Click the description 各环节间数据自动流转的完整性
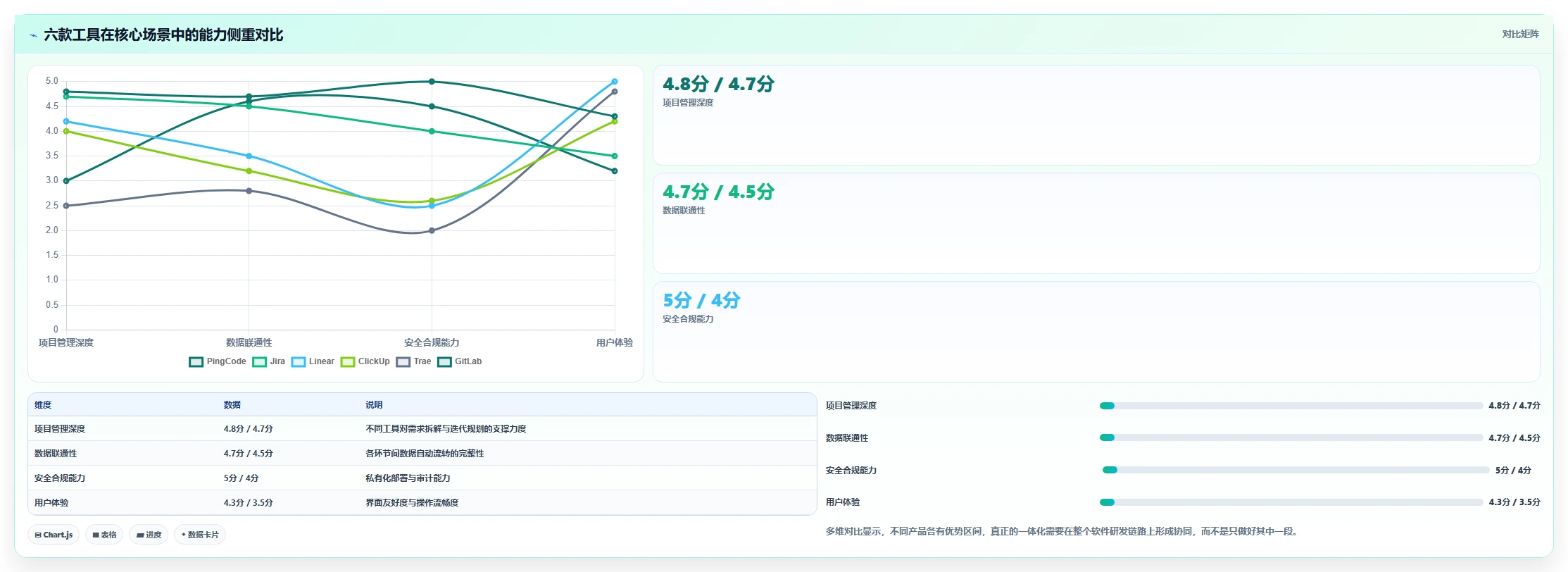Image resolution: width=1568 pixels, height=572 pixels. [425, 454]
